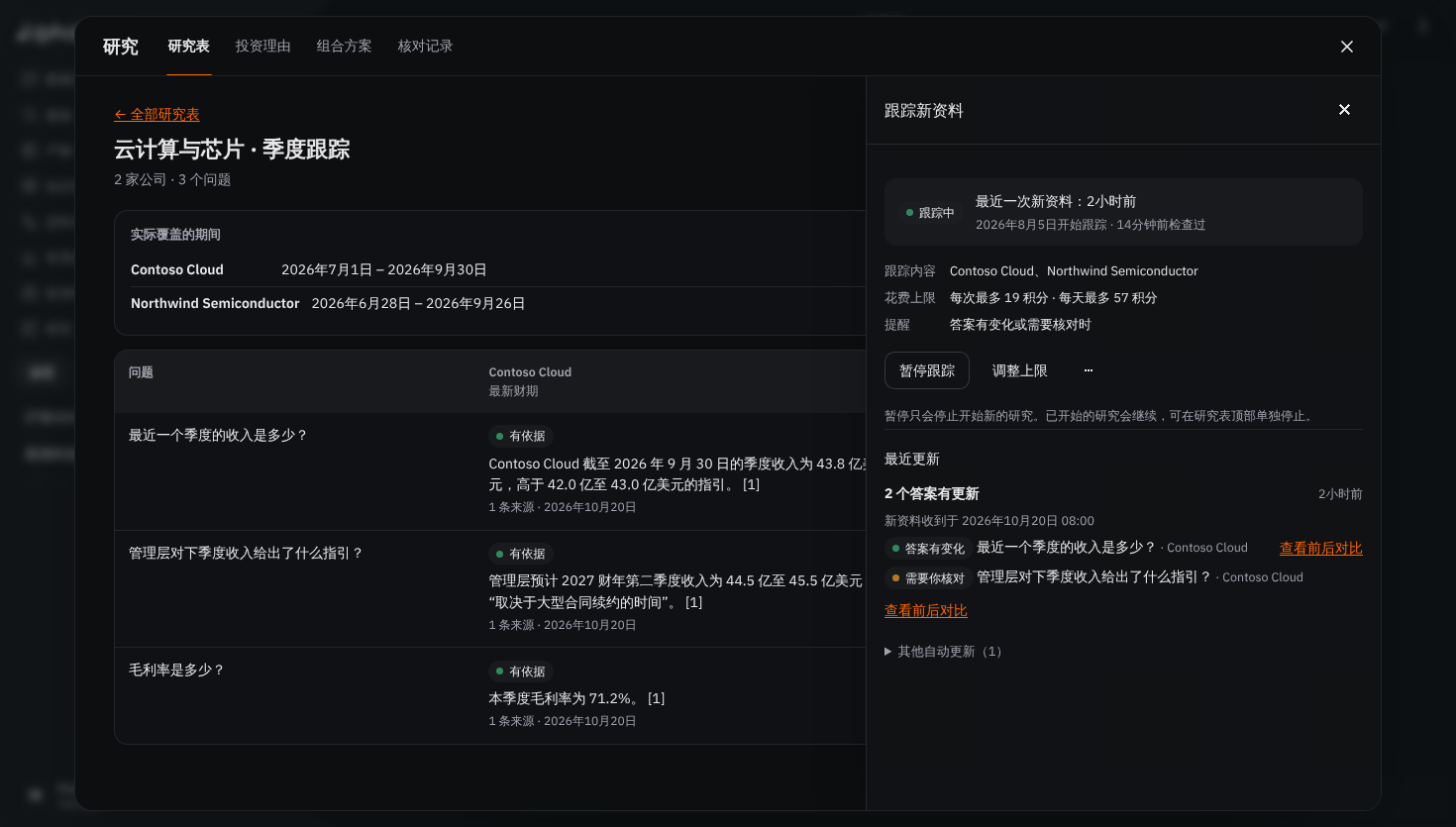Click the 答案有变化 status badge
The image size is (1456, 827).
tap(928, 549)
